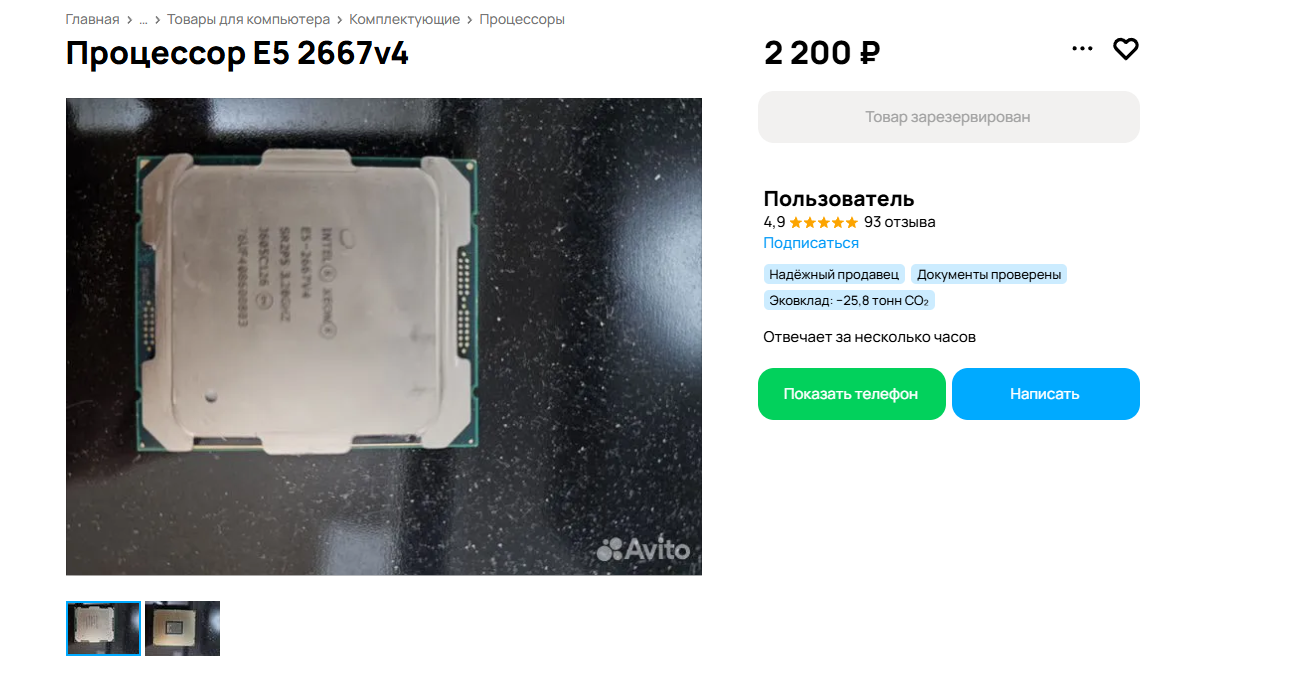
Task: Click the seller's star rating
Action: click(823, 222)
